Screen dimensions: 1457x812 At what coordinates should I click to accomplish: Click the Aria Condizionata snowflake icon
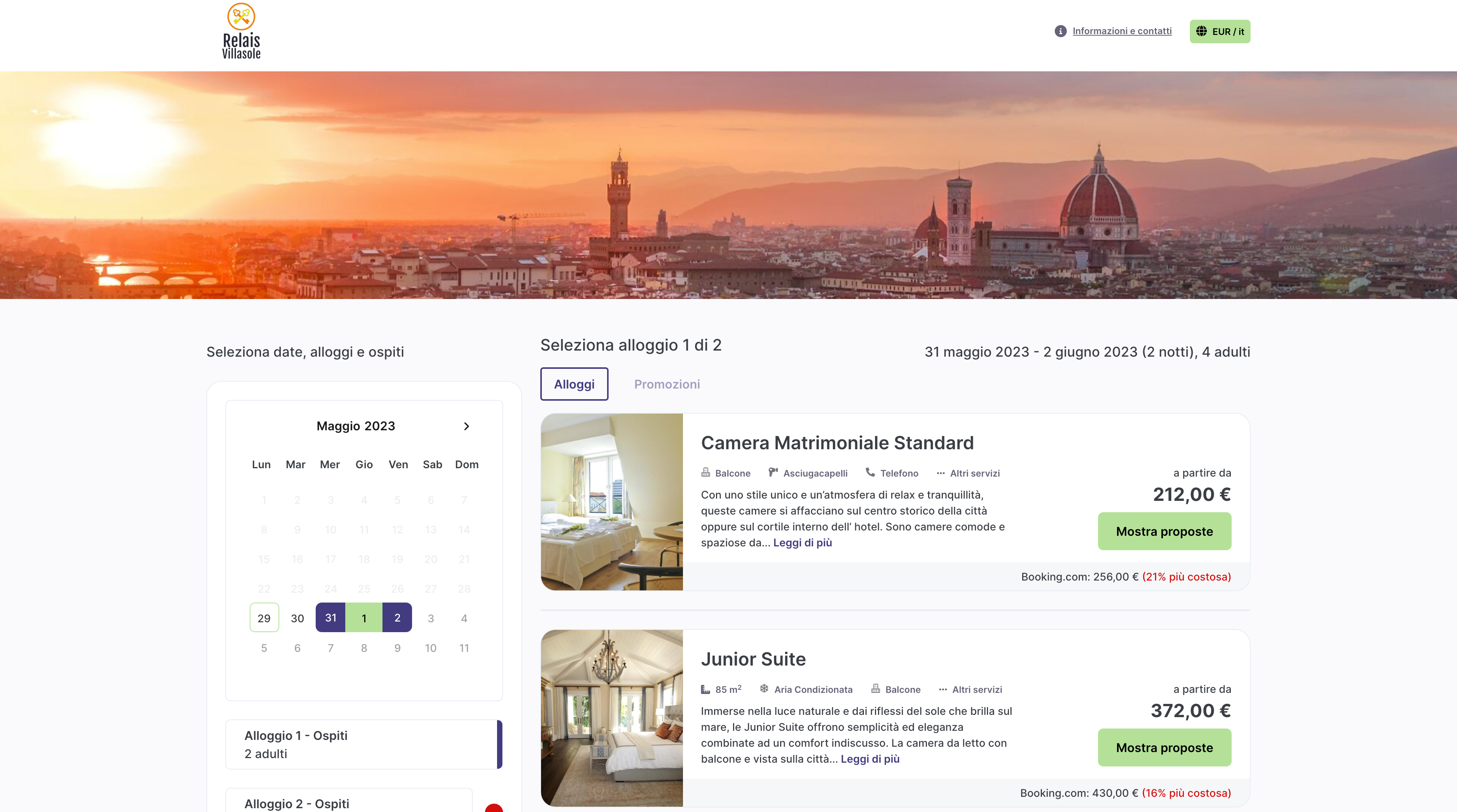point(763,688)
